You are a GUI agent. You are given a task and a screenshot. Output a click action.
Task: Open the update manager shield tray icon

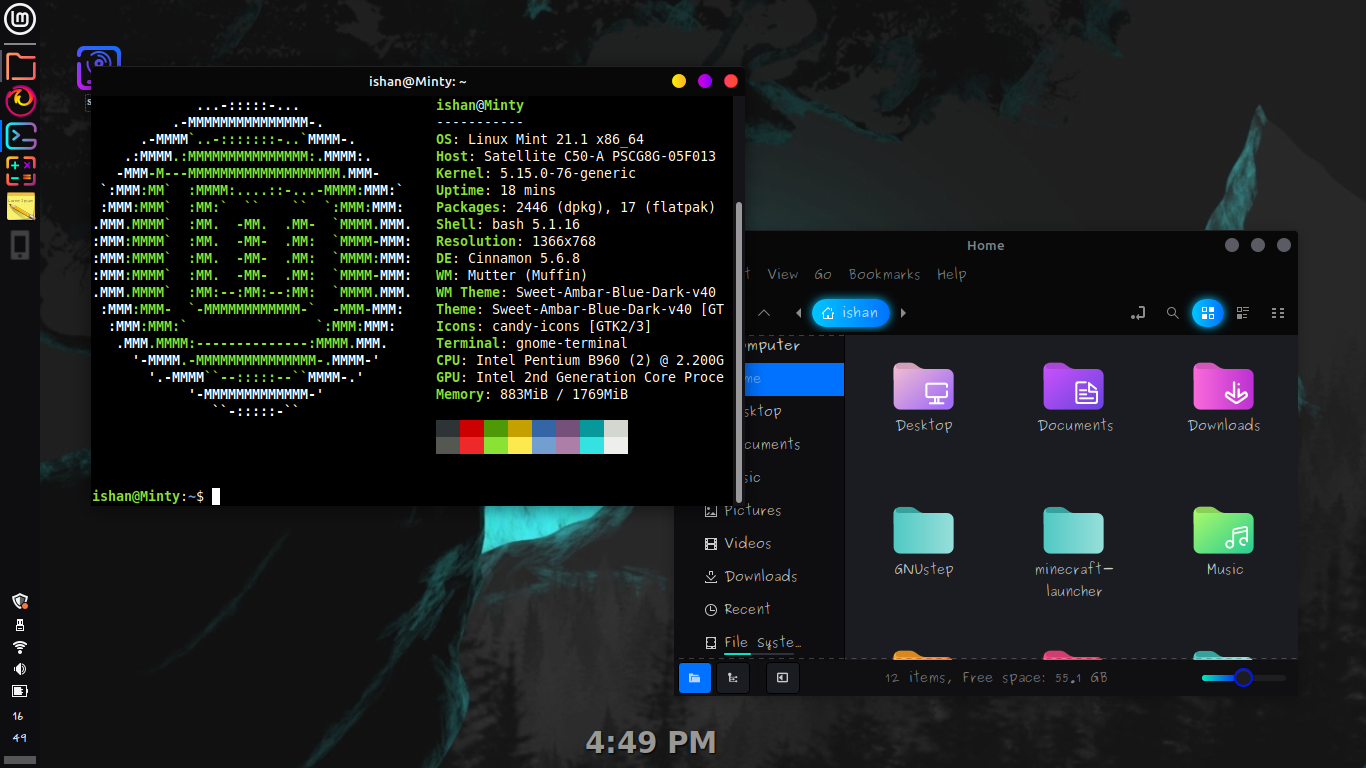pos(20,601)
